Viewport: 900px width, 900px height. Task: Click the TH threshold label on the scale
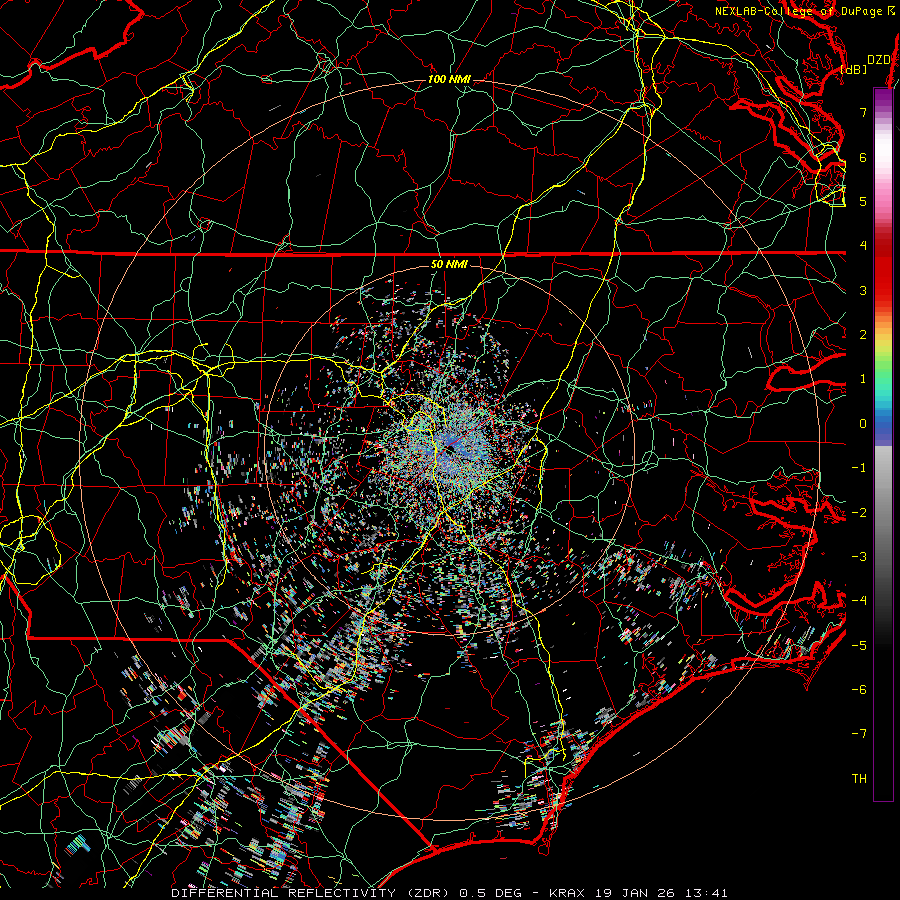point(859,778)
